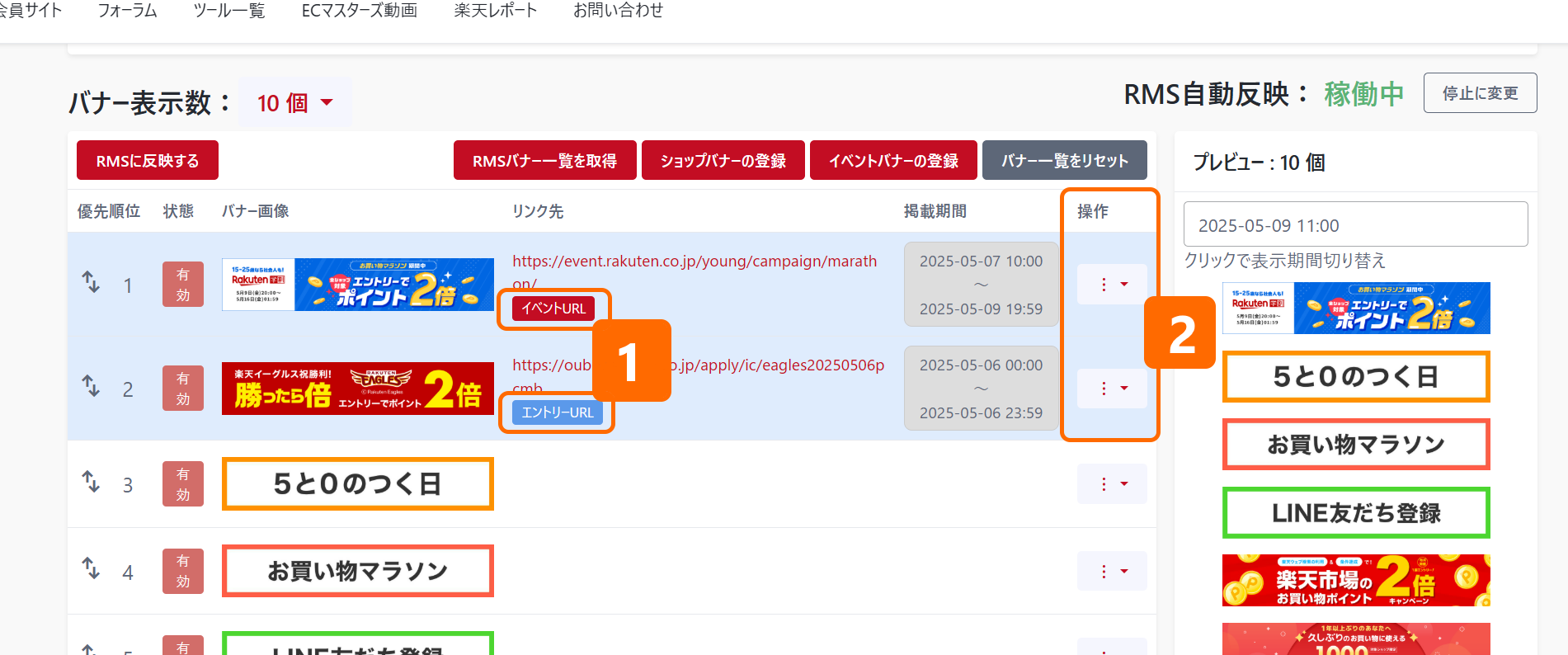Open the action menu for row 2

point(1112,389)
